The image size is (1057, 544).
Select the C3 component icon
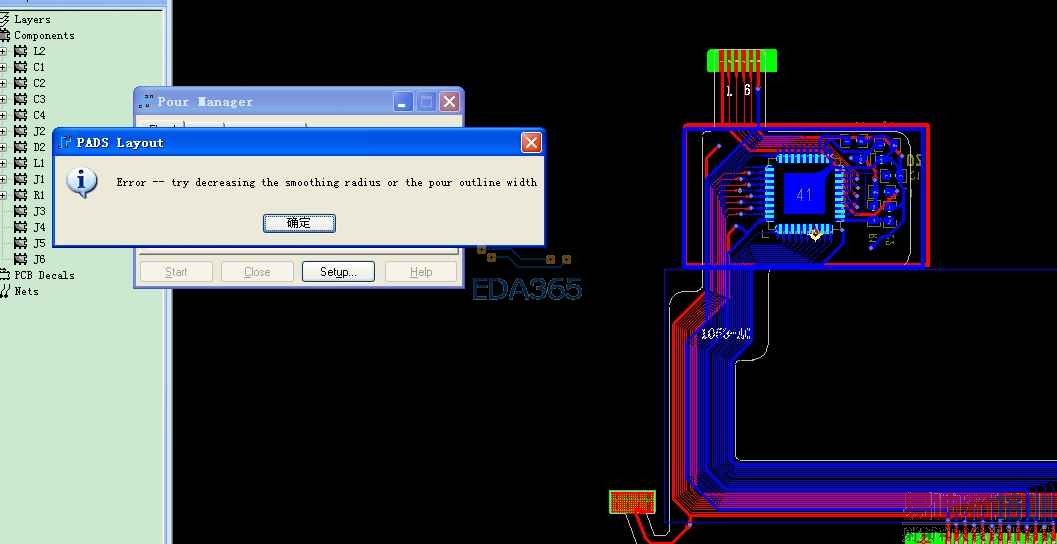tap(20, 99)
